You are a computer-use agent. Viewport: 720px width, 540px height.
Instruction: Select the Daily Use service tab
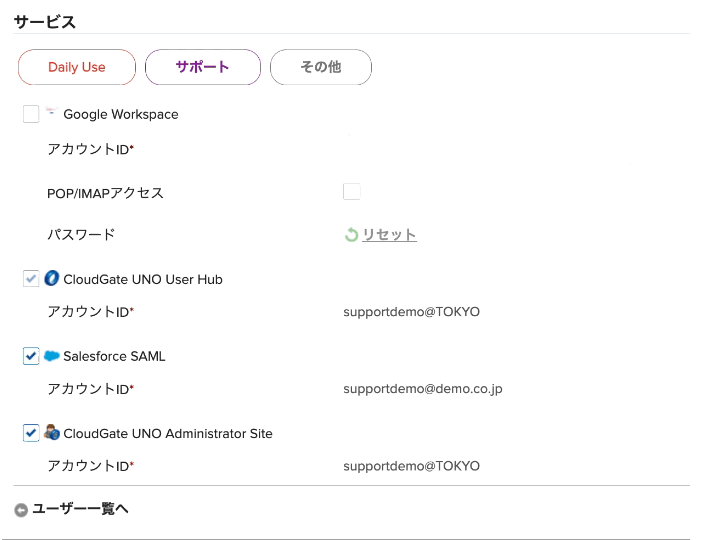(77, 67)
